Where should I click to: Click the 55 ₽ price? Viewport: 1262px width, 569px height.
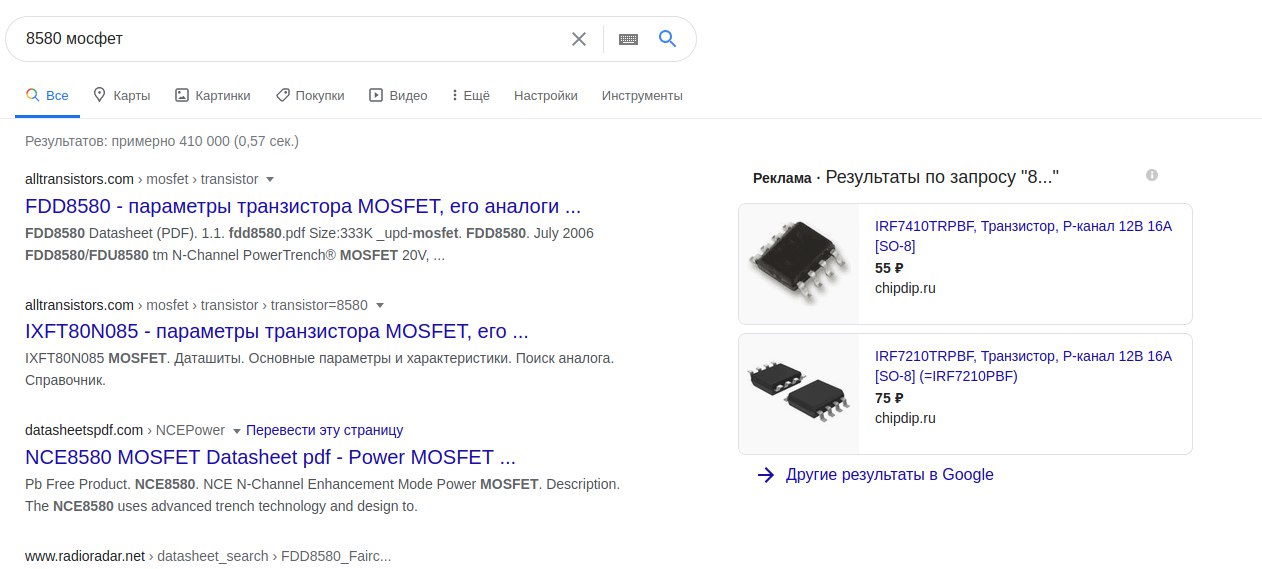point(889,268)
